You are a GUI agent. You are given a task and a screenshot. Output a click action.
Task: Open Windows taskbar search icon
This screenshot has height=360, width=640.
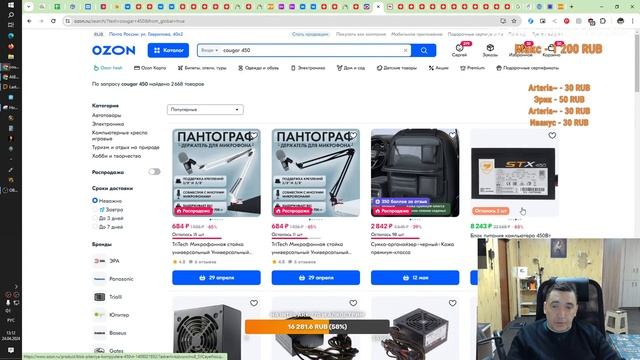point(11,15)
